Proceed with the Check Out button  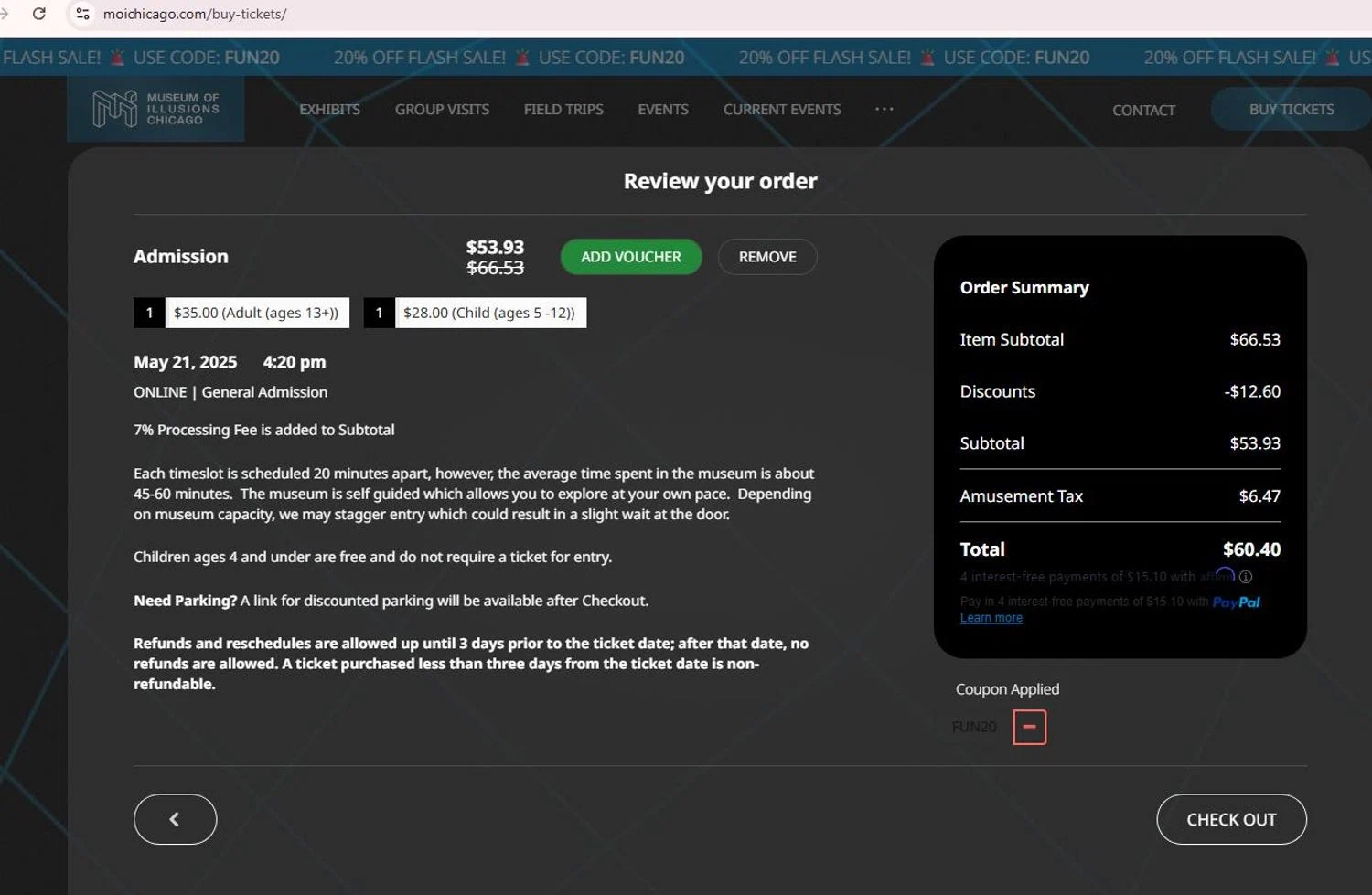pos(1231,820)
